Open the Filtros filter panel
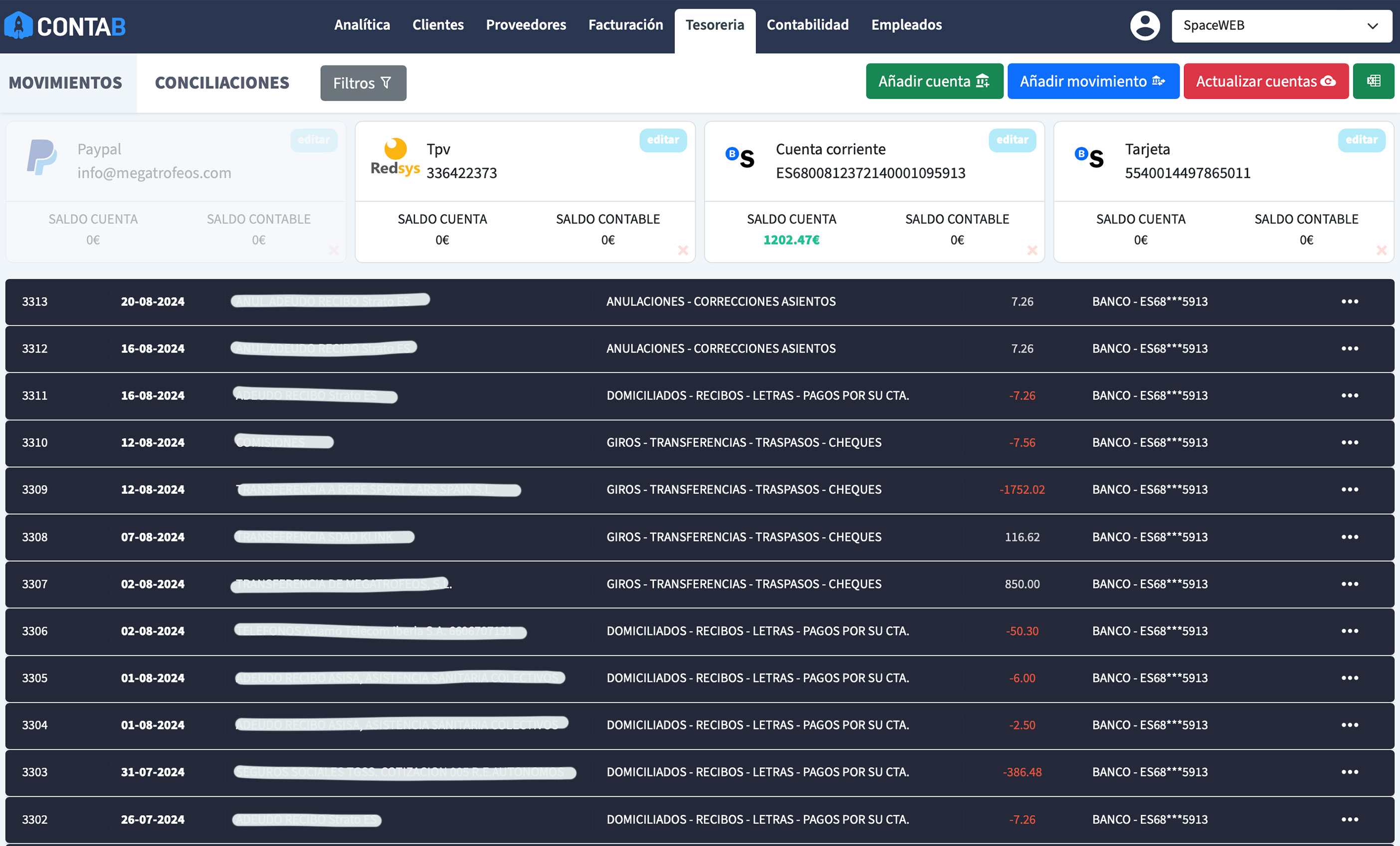 pyautogui.click(x=363, y=83)
